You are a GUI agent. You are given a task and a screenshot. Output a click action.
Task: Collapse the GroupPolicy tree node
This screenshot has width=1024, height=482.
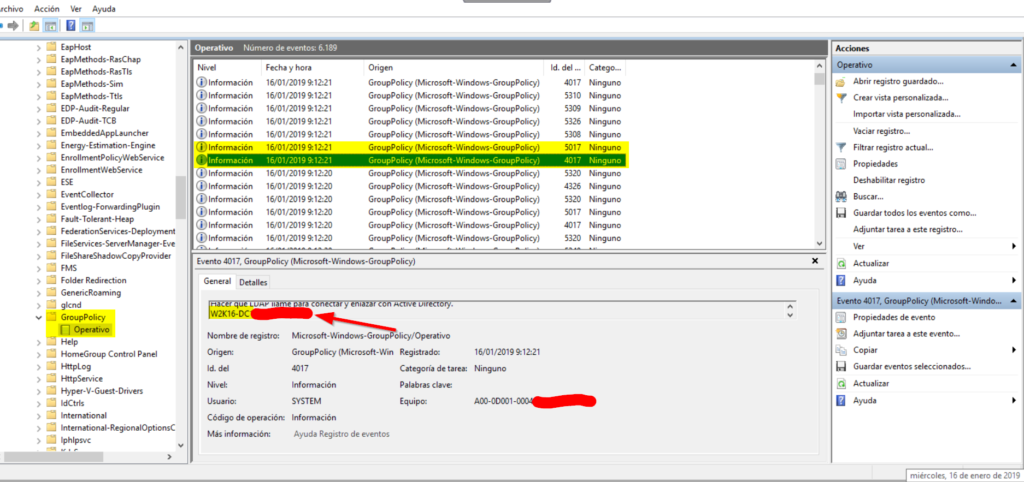click(x=39, y=317)
